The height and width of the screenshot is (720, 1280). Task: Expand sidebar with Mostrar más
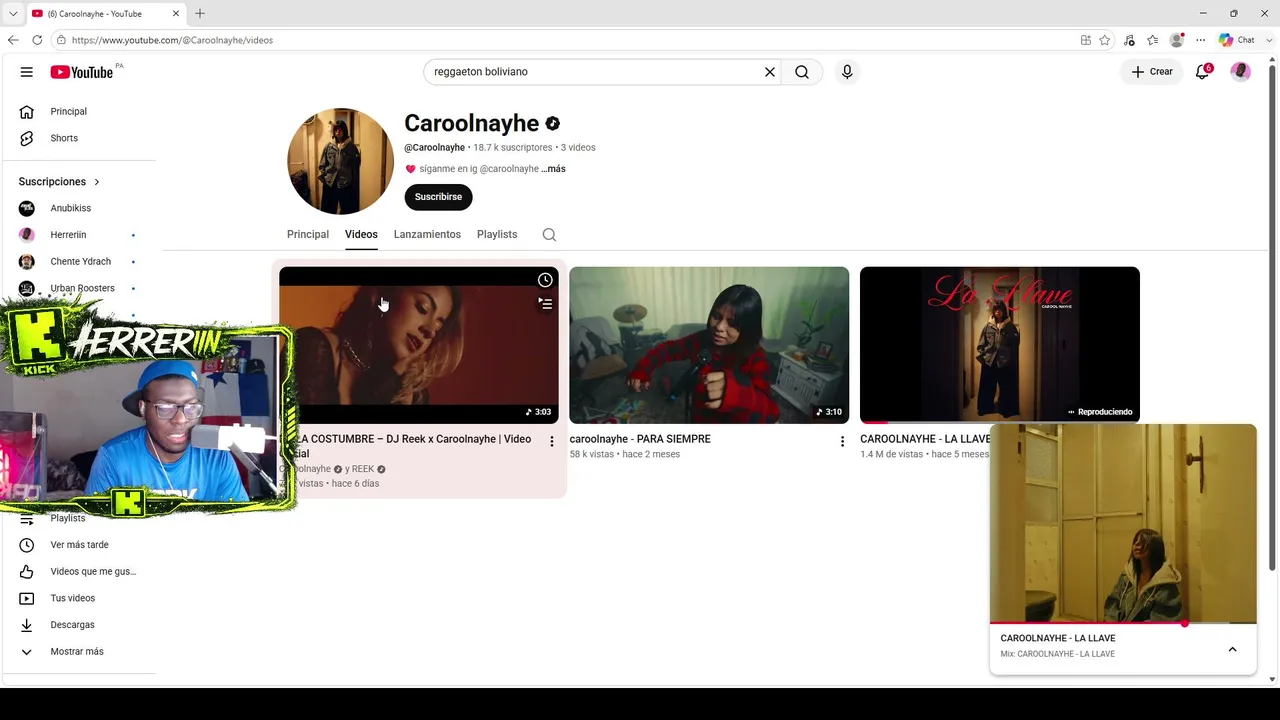click(77, 652)
